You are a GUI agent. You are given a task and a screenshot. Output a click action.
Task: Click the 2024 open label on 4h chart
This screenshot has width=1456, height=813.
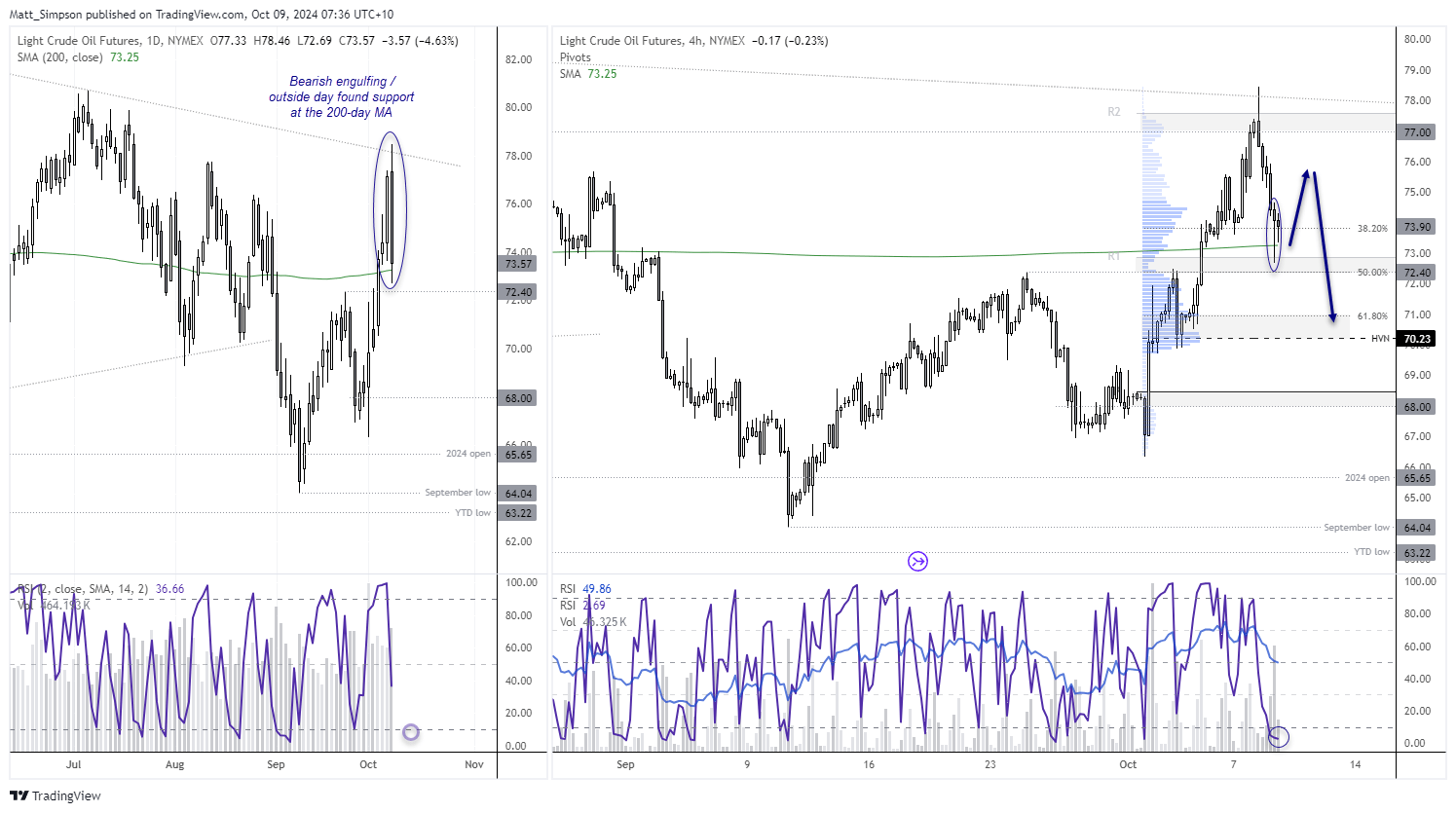[1367, 478]
